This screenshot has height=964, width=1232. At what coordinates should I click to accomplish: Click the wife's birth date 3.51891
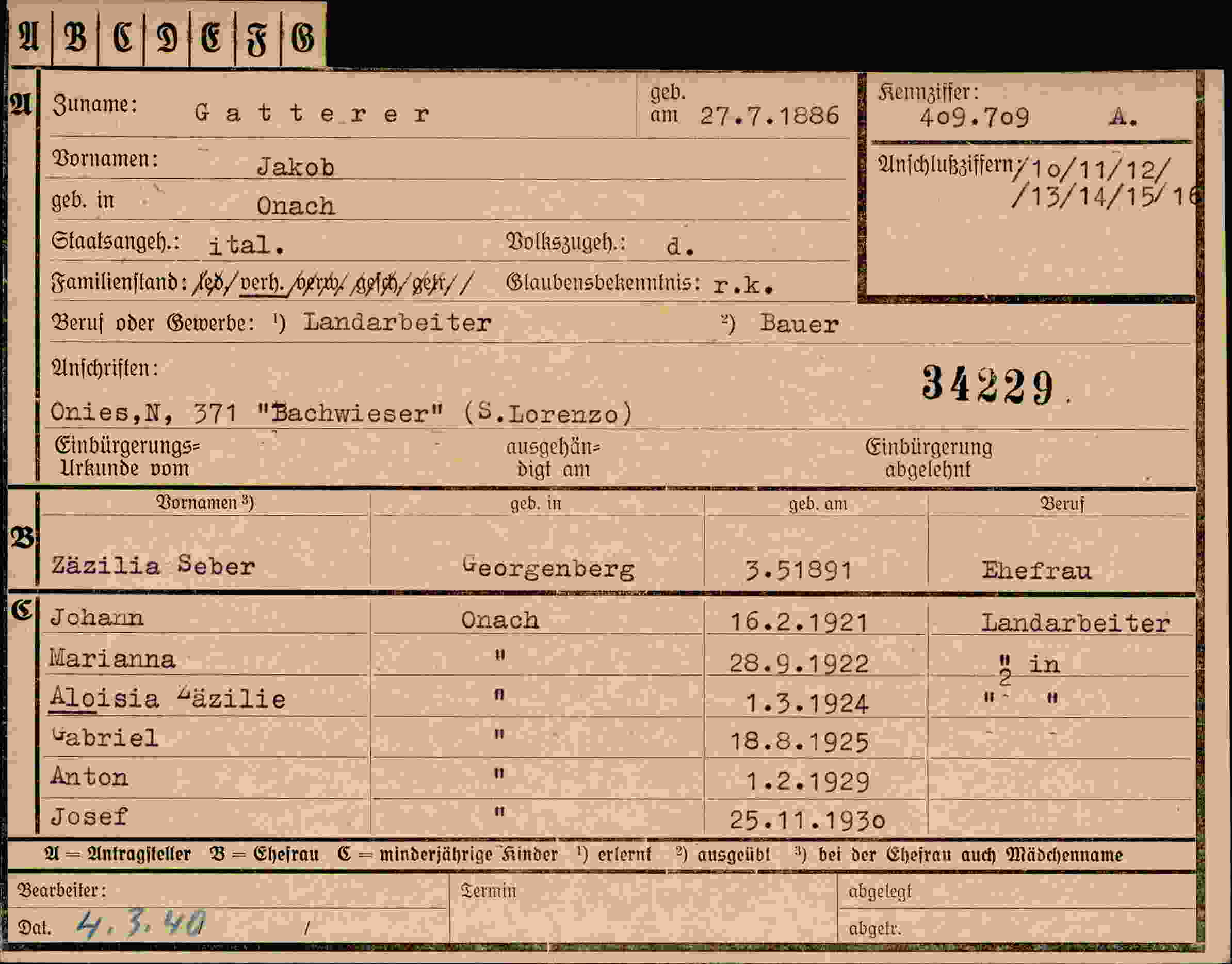tap(798, 570)
